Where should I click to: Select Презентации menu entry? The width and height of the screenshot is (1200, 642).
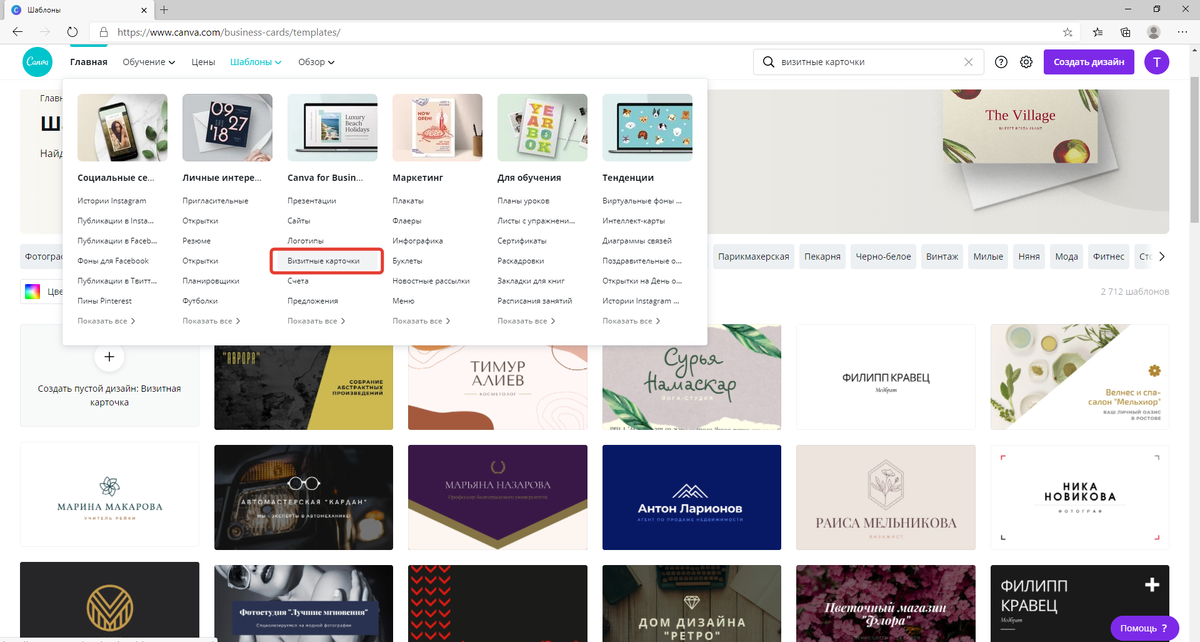click(x=312, y=201)
